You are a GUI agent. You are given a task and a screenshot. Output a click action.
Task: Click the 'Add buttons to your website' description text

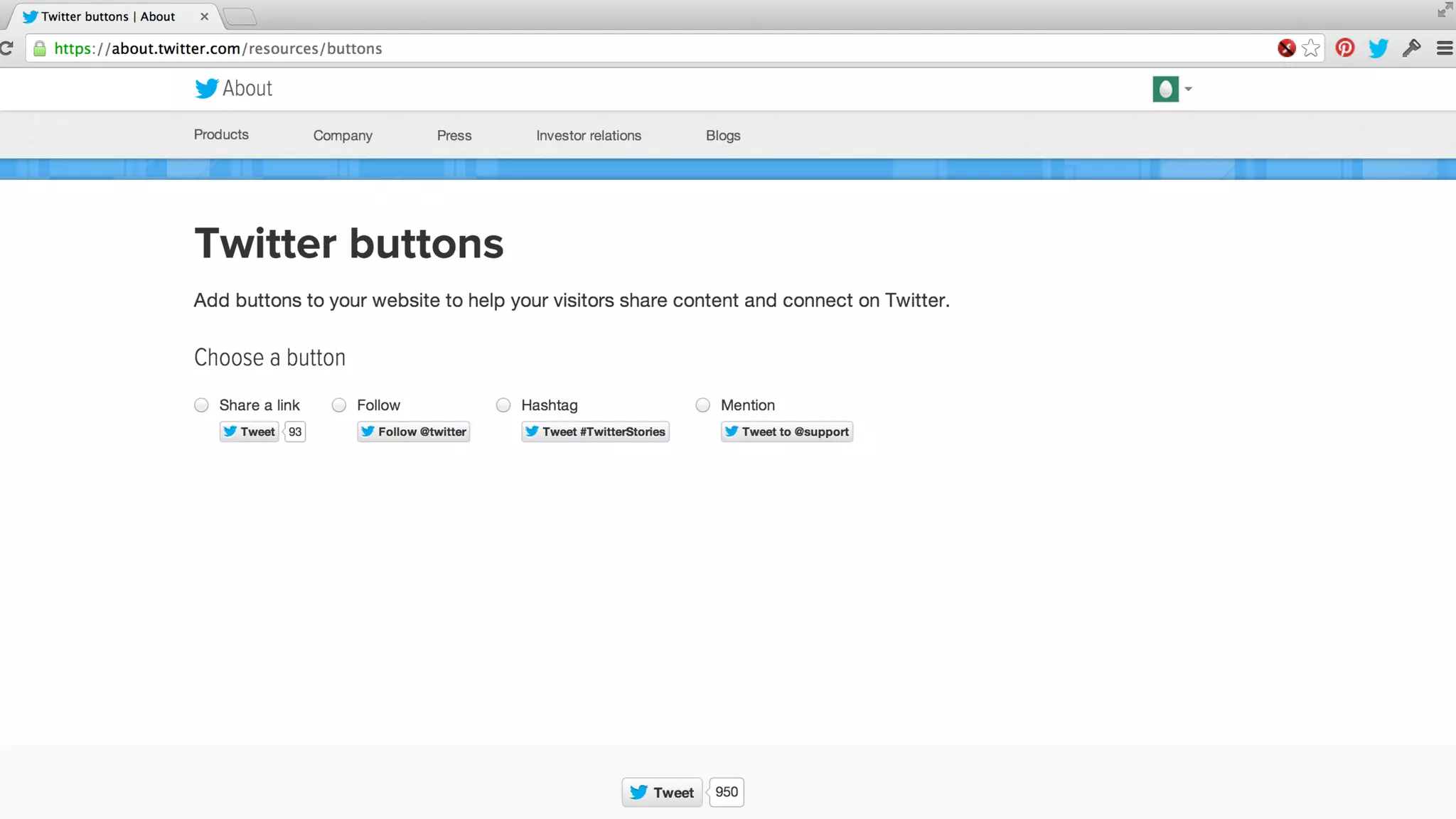(572, 300)
